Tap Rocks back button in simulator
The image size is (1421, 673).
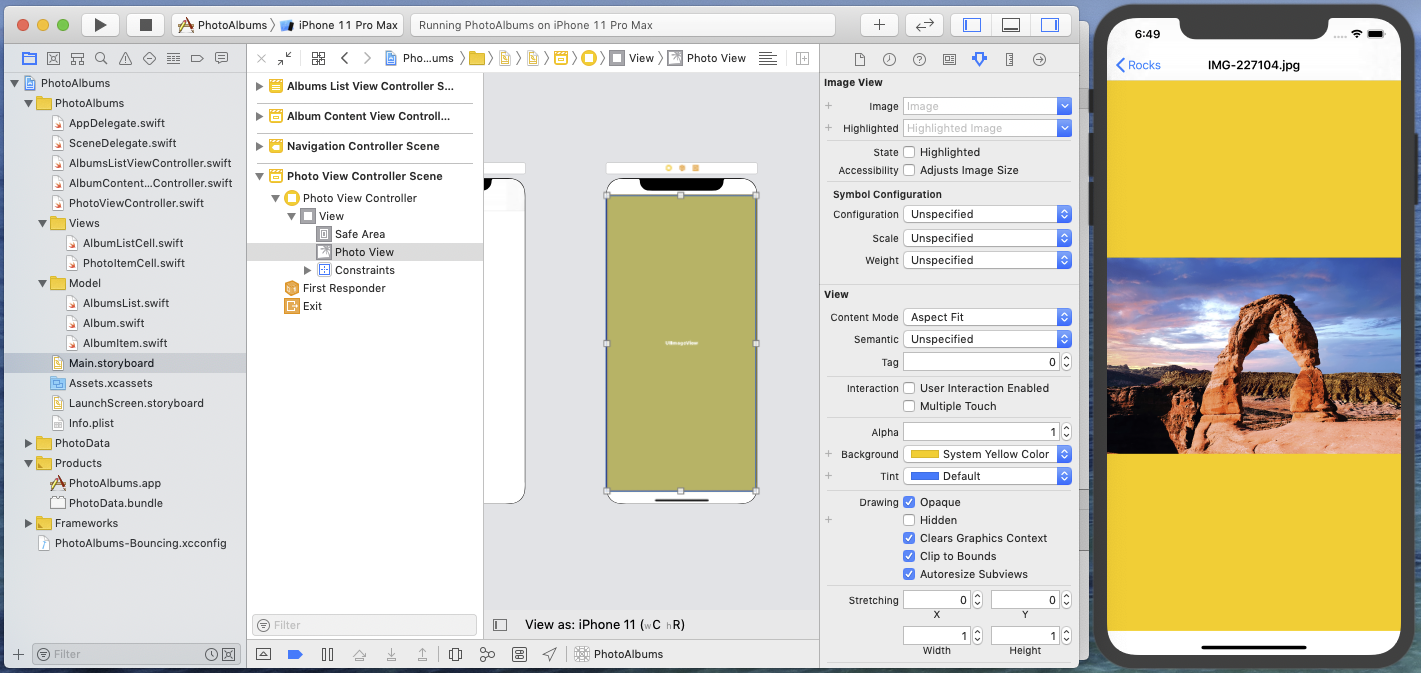point(1138,65)
